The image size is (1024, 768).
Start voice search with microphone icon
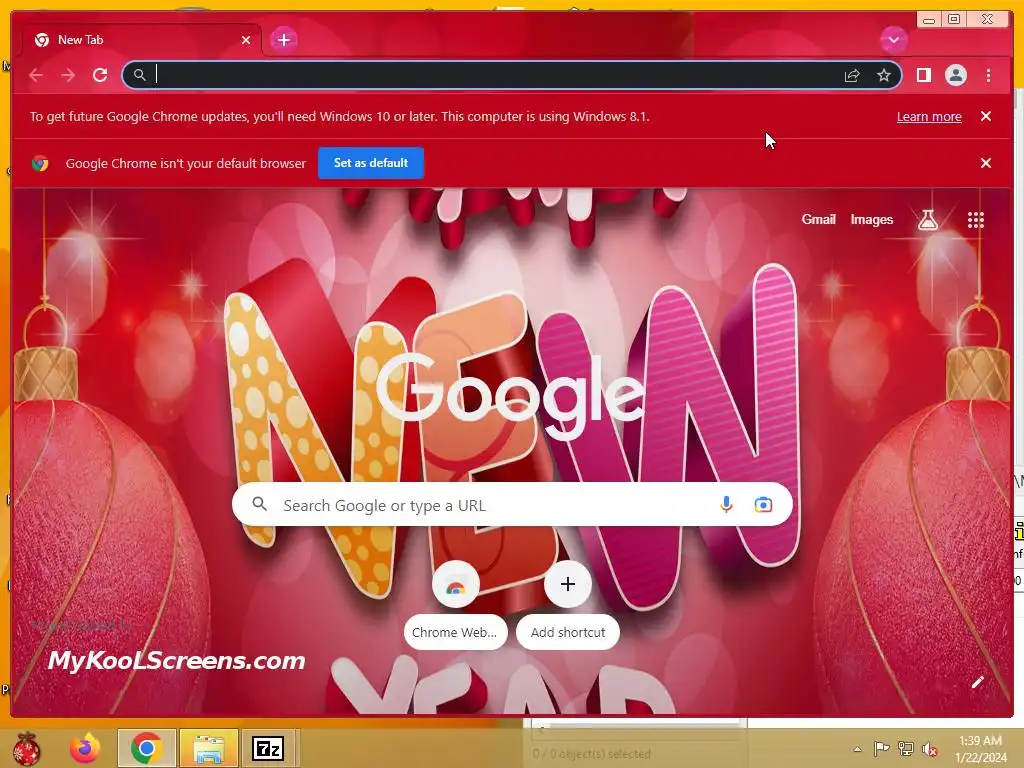tap(726, 505)
